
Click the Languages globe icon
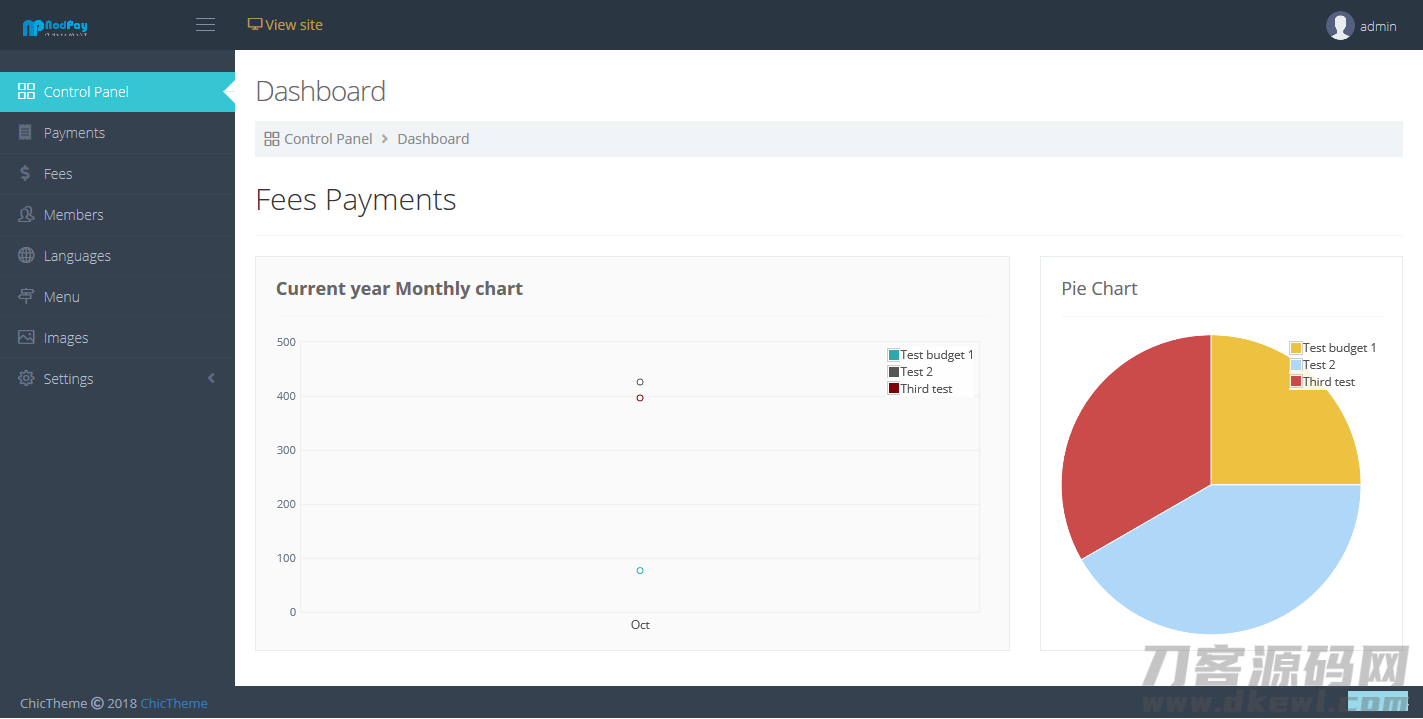coord(26,256)
